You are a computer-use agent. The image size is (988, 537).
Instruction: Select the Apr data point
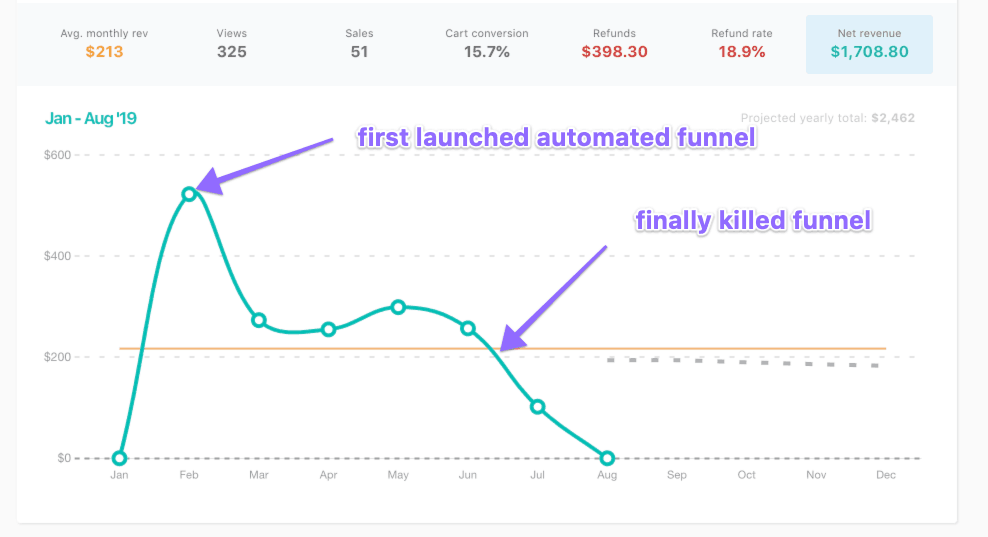(328, 329)
